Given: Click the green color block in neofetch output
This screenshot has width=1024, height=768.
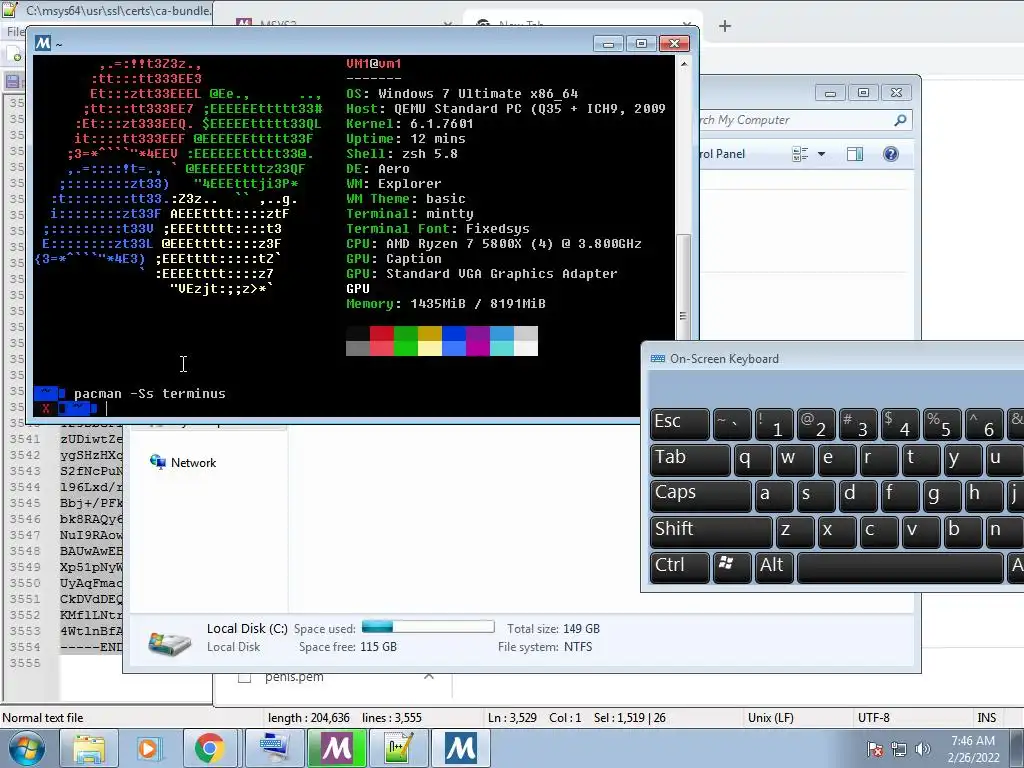Looking at the screenshot, I should tap(406, 334).
